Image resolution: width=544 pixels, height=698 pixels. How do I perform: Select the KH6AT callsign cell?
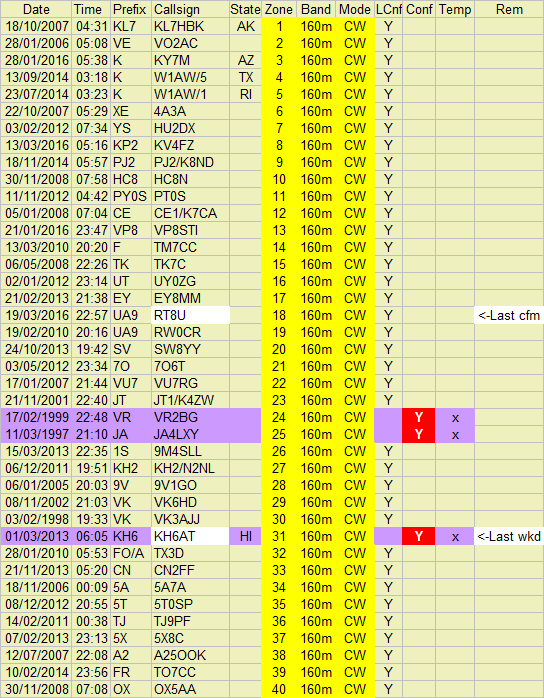(191, 536)
